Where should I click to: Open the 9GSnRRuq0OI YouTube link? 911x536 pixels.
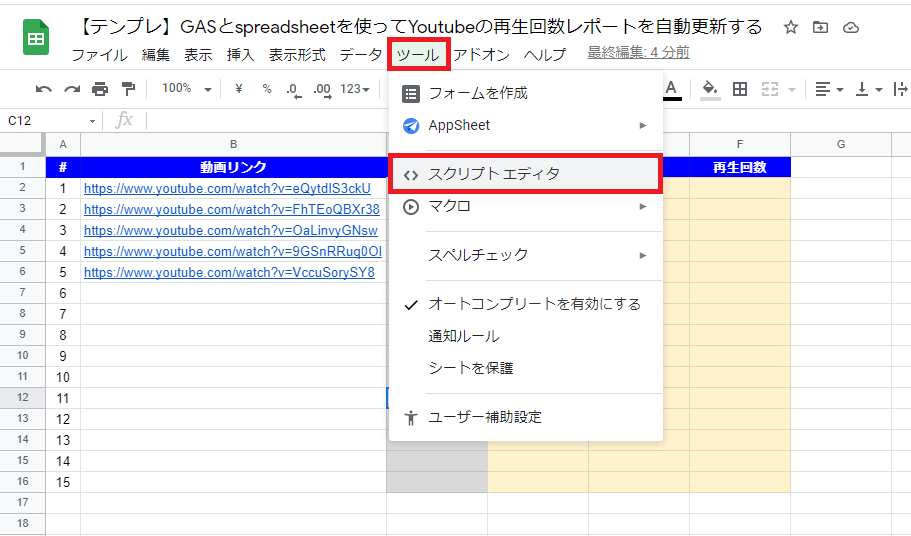[x=233, y=251]
